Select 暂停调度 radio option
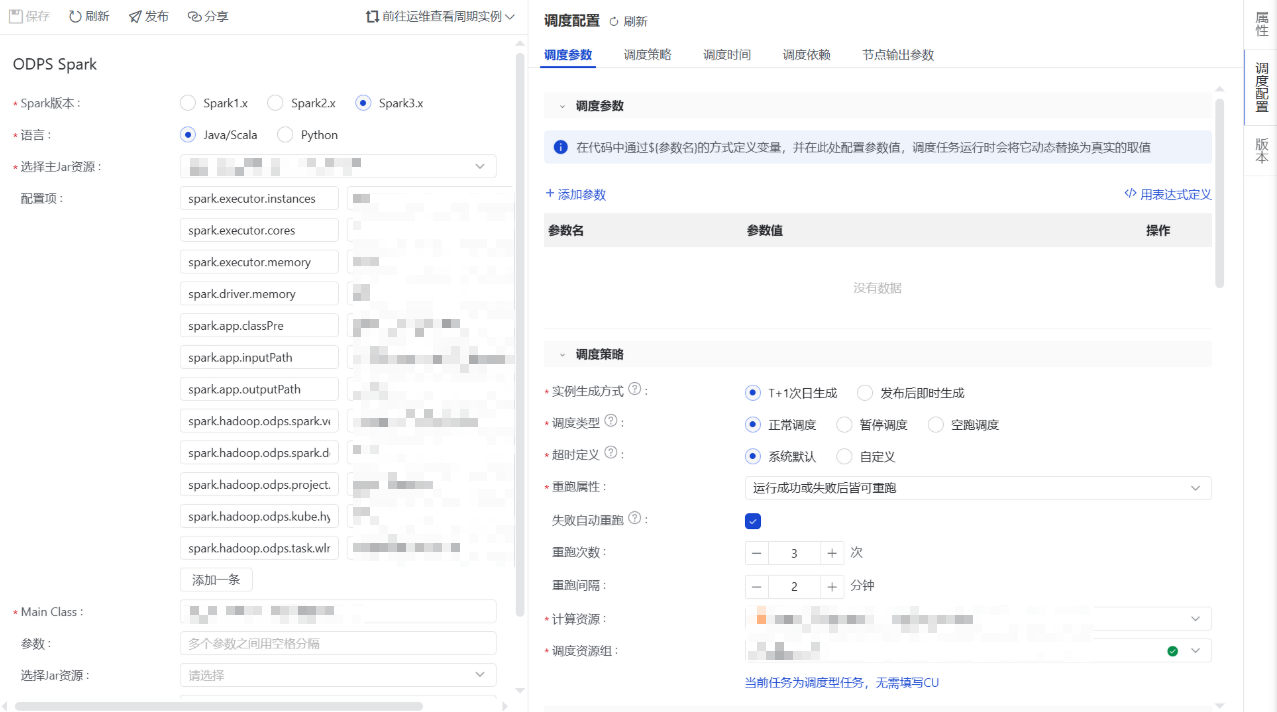Screen dimensions: 1277x712 coord(844,425)
